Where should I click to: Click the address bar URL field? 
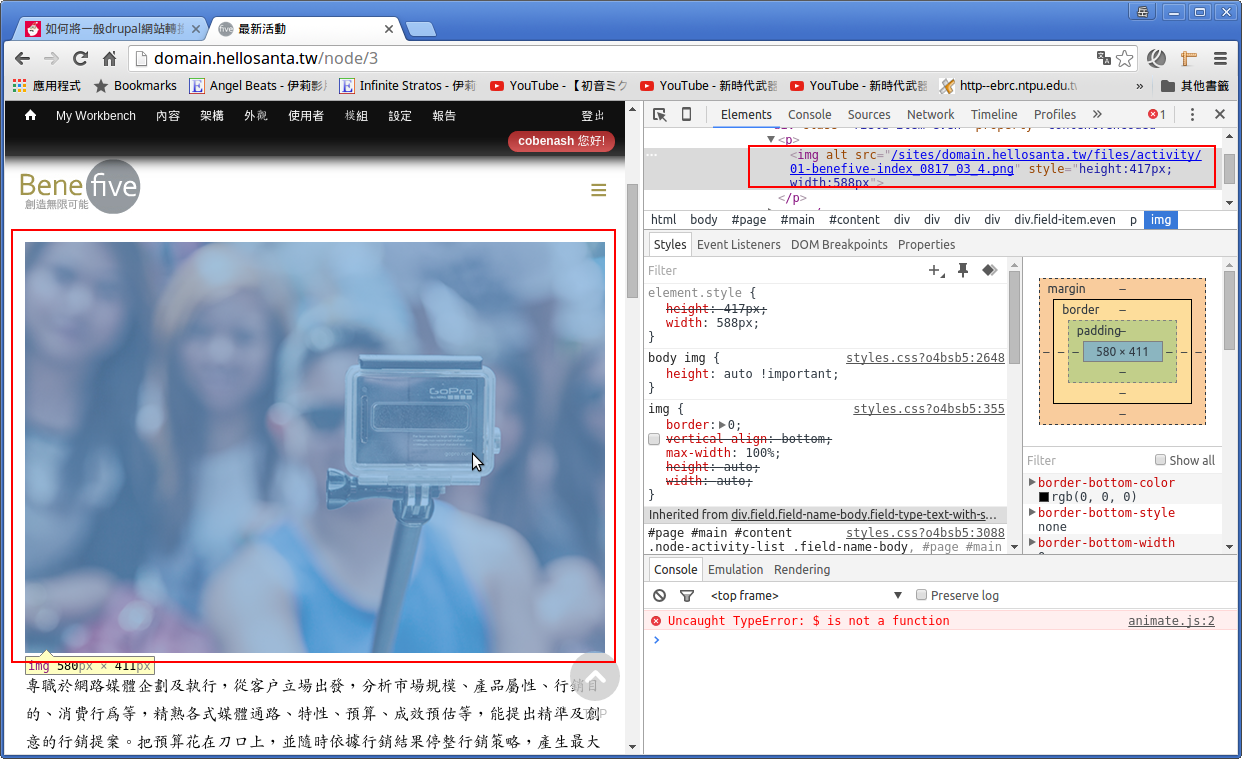(x=620, y=58)
